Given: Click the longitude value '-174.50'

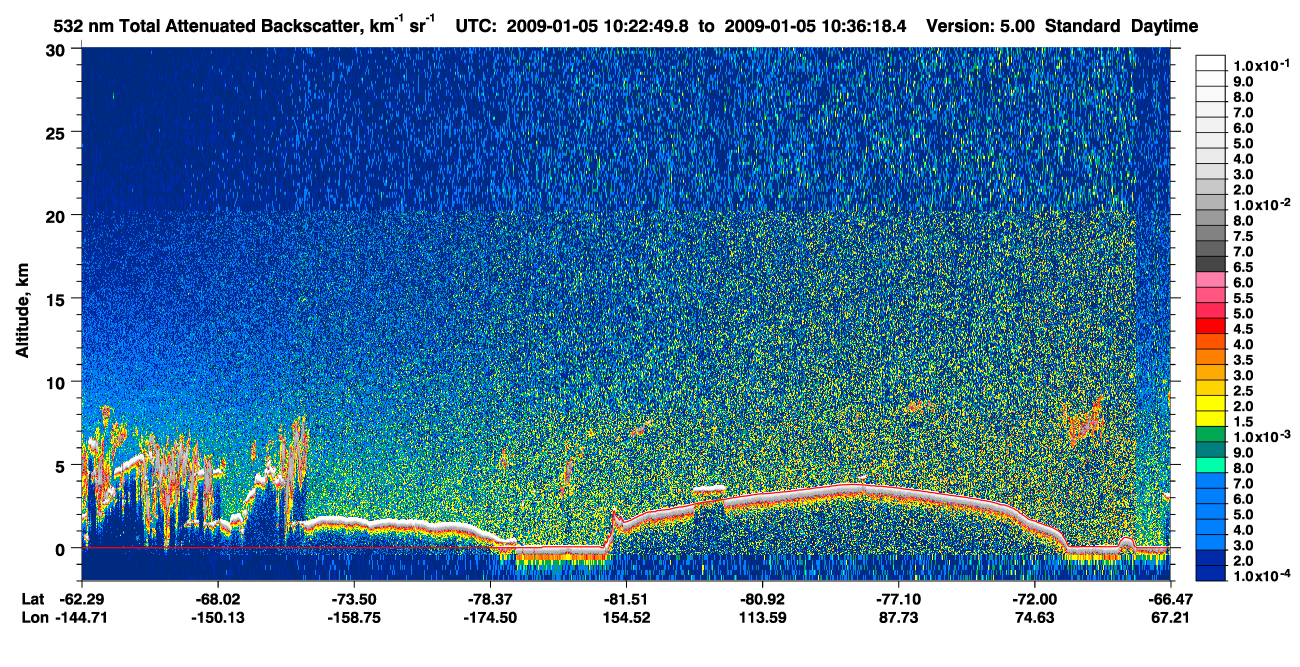Looking at the screenshot, I should tap(489, 618).
